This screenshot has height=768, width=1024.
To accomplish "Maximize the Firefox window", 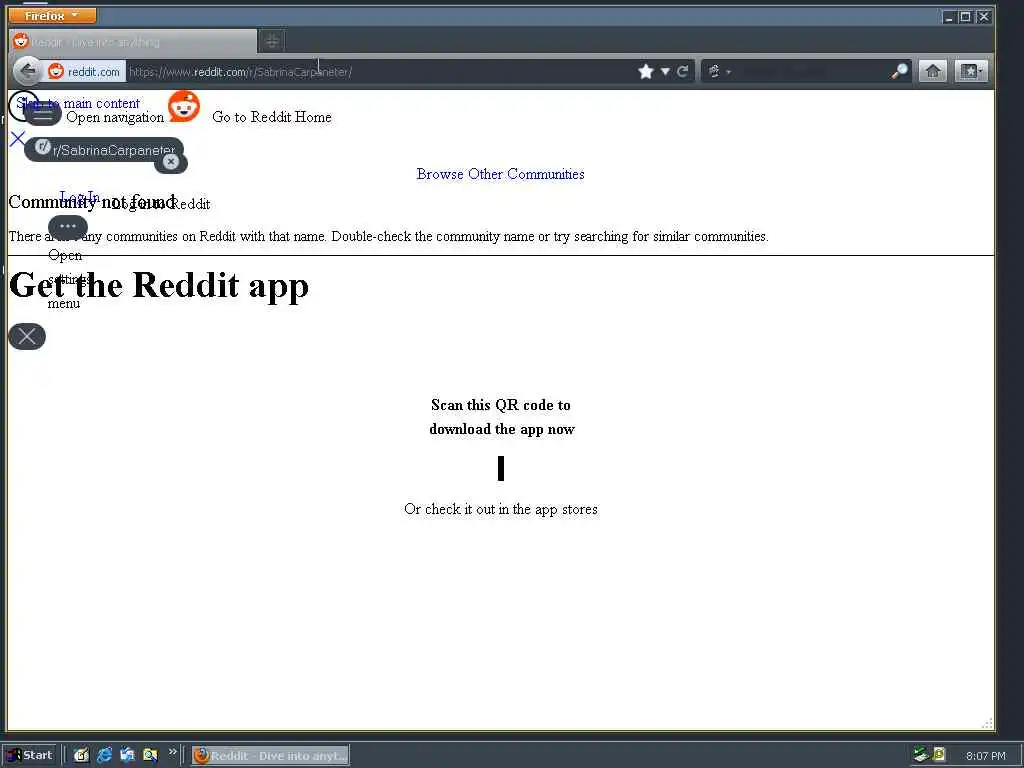I will point(965,17).
